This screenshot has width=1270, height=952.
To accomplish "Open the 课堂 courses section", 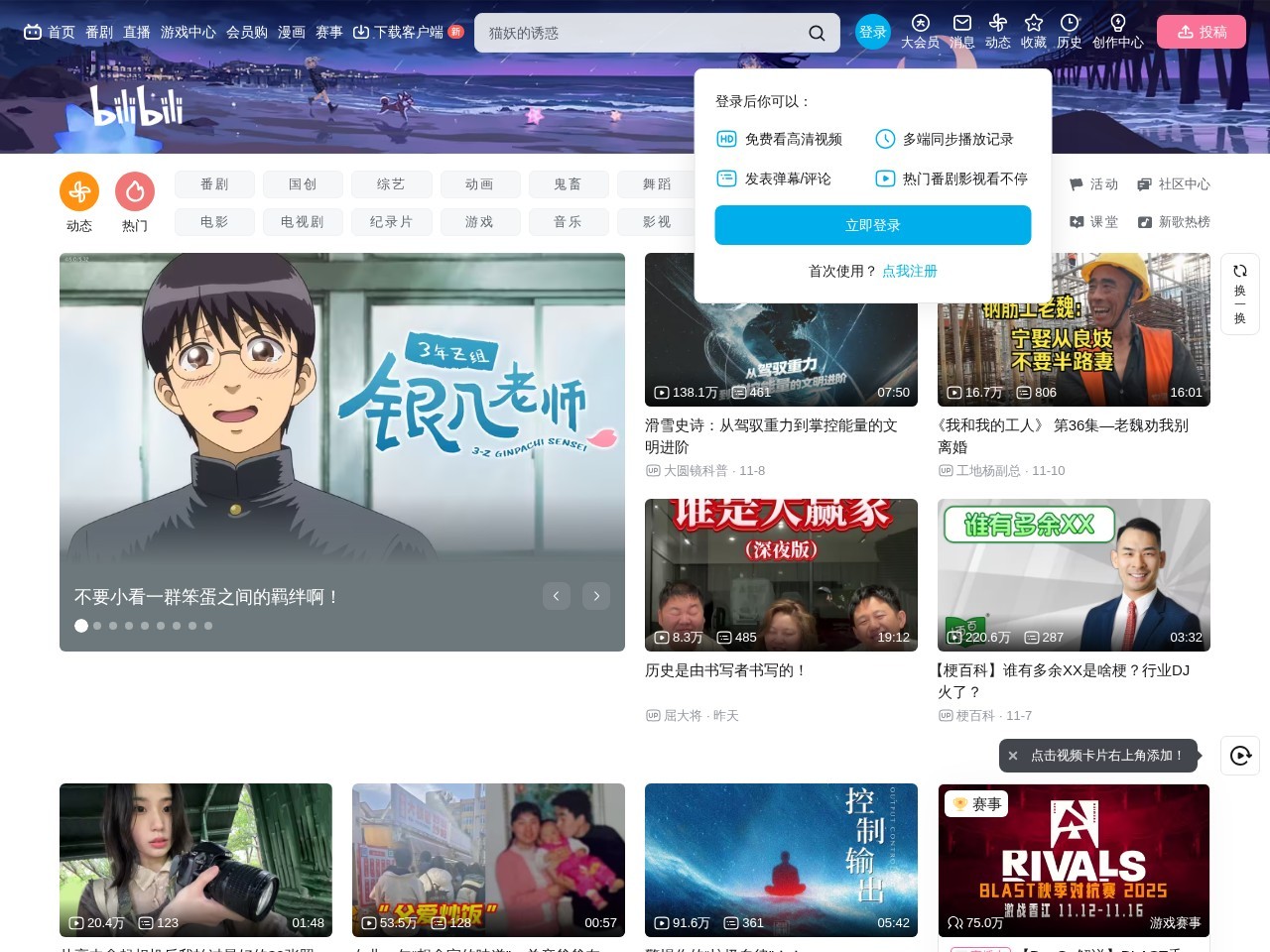I will [1093, 221].
